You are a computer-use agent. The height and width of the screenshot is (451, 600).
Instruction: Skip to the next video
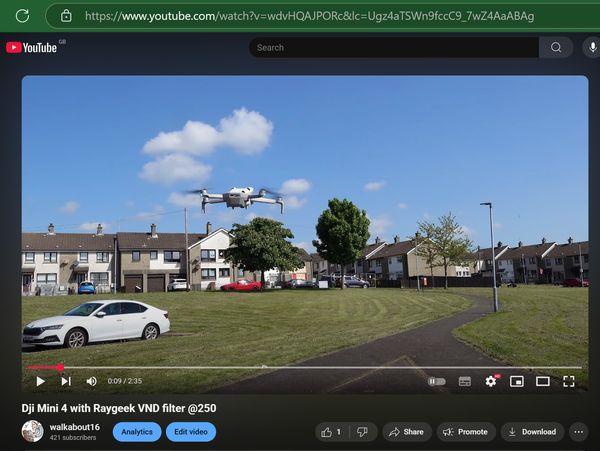tap(66, 381)
